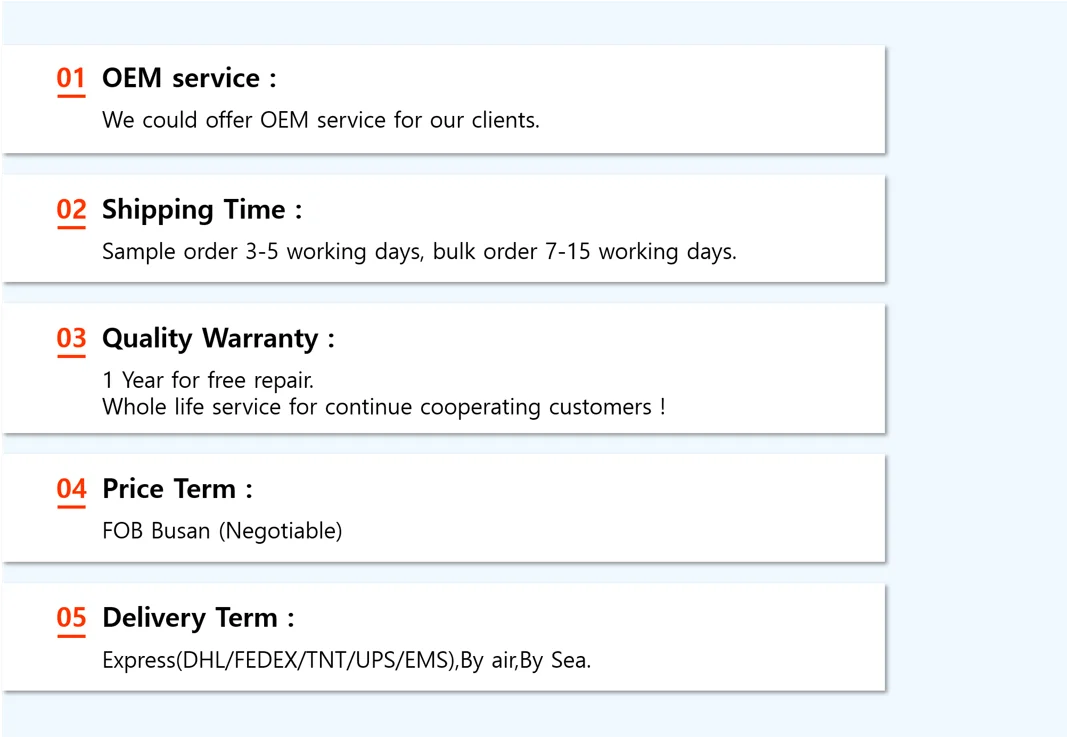Click the FOB Busan (Negotiable) text
The width and height of the screenshot is (1067, 737).
(x=222, y=531)
